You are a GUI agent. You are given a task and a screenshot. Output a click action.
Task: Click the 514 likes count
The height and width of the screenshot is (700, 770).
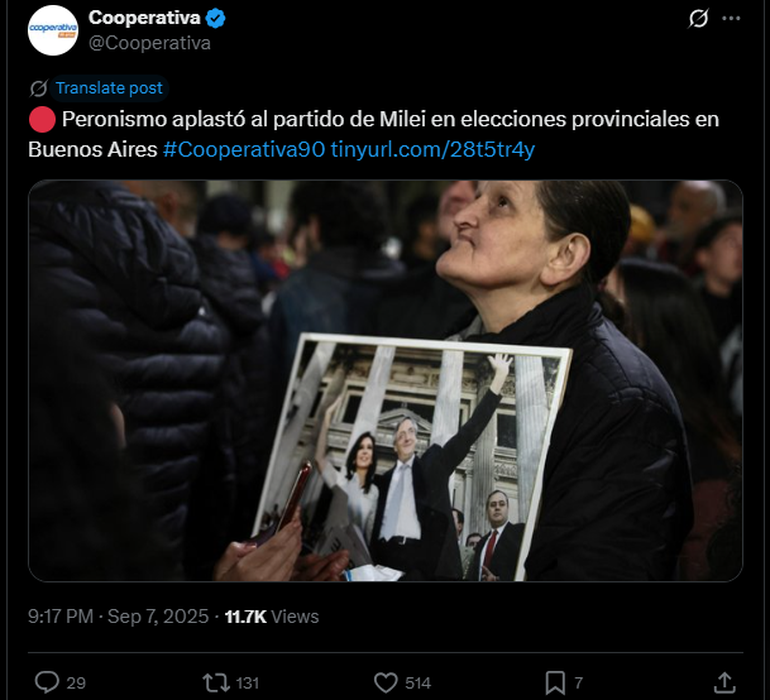click(418, 683)
